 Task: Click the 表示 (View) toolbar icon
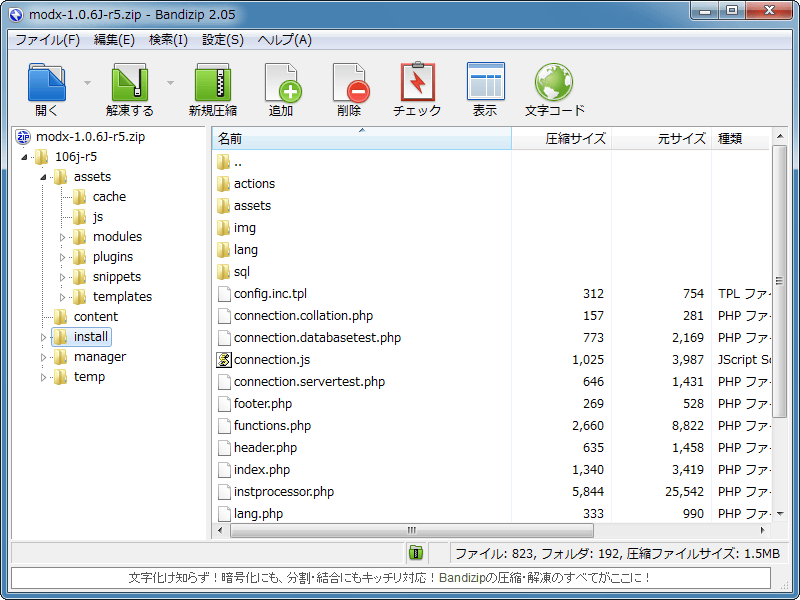coord(485,82)
